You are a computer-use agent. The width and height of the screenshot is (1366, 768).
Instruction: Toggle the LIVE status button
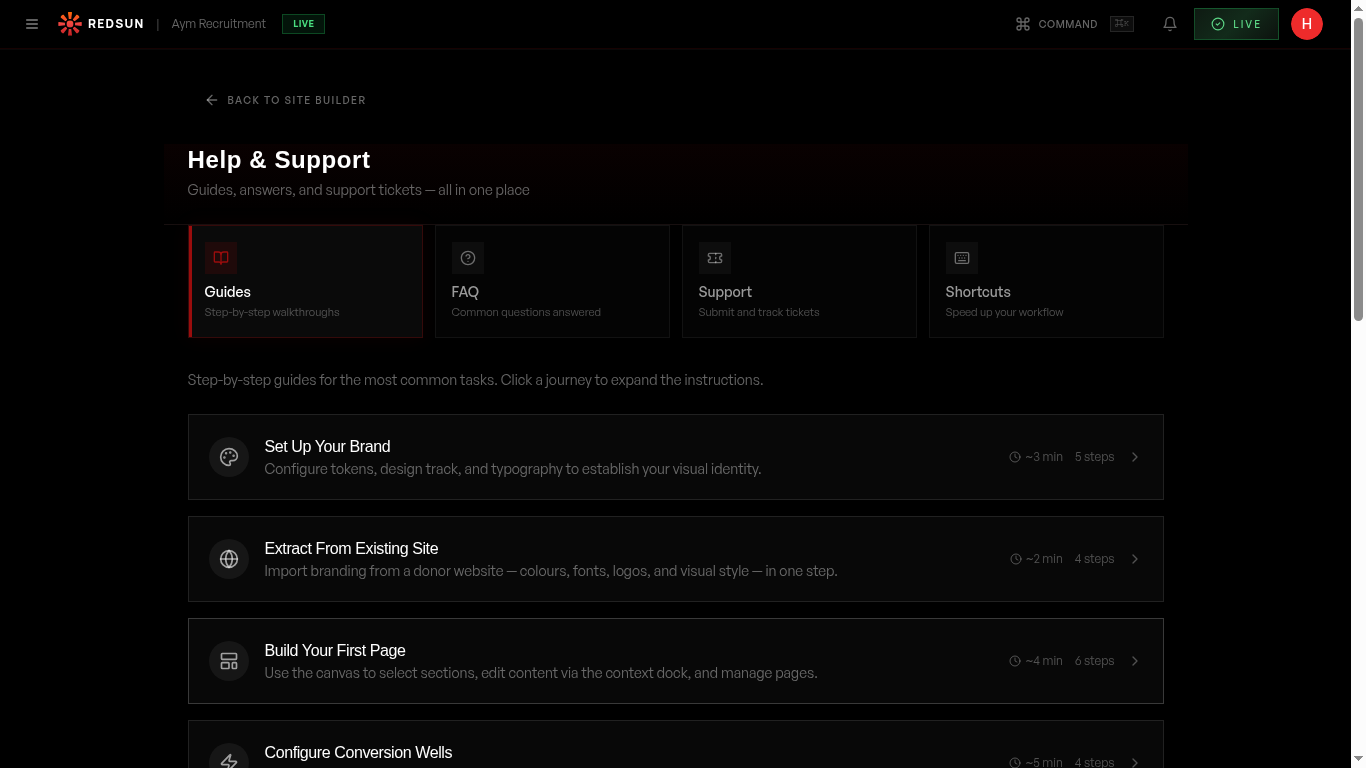coord(1236,23)
